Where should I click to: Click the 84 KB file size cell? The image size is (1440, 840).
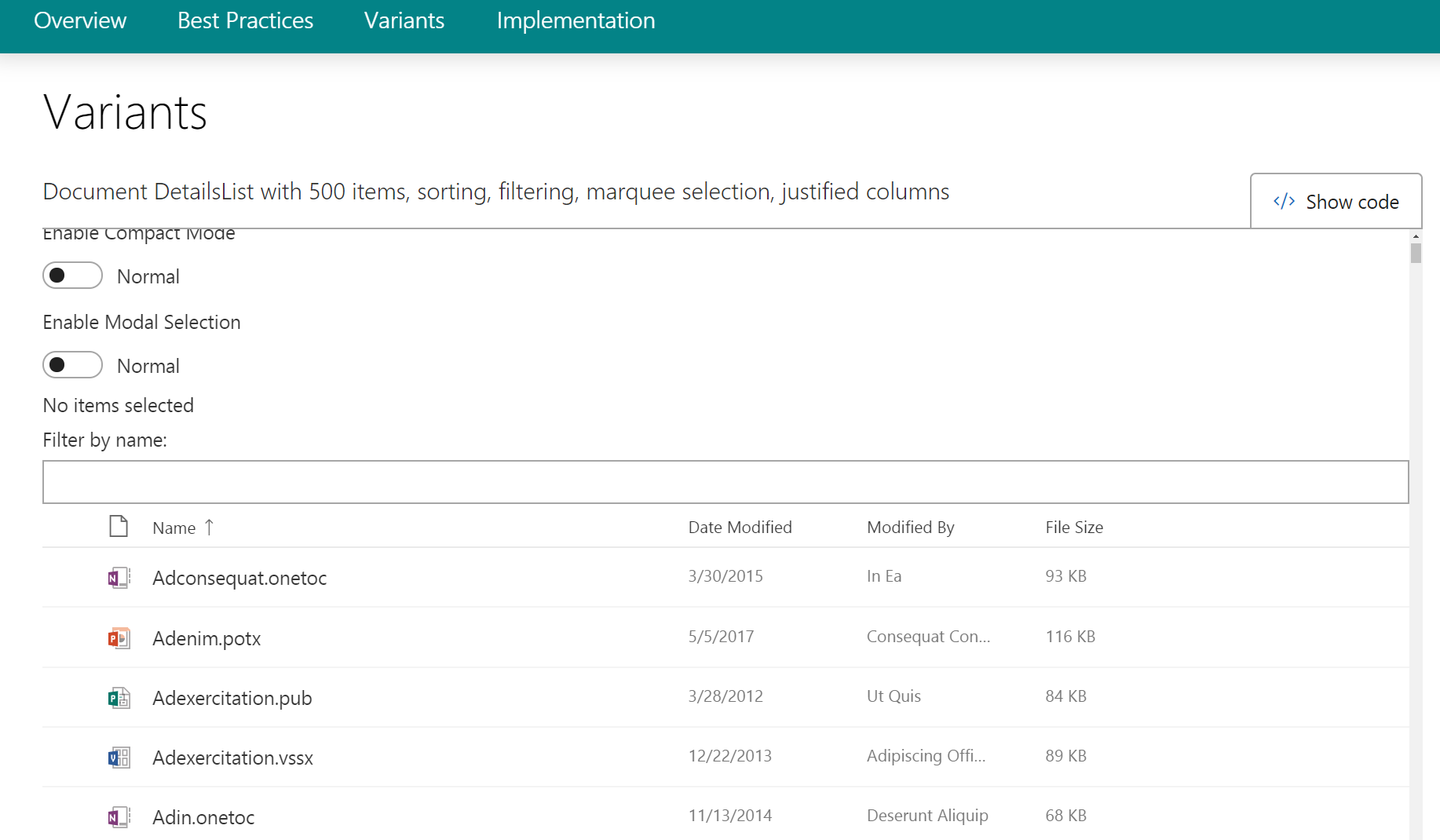[1065, 696]
